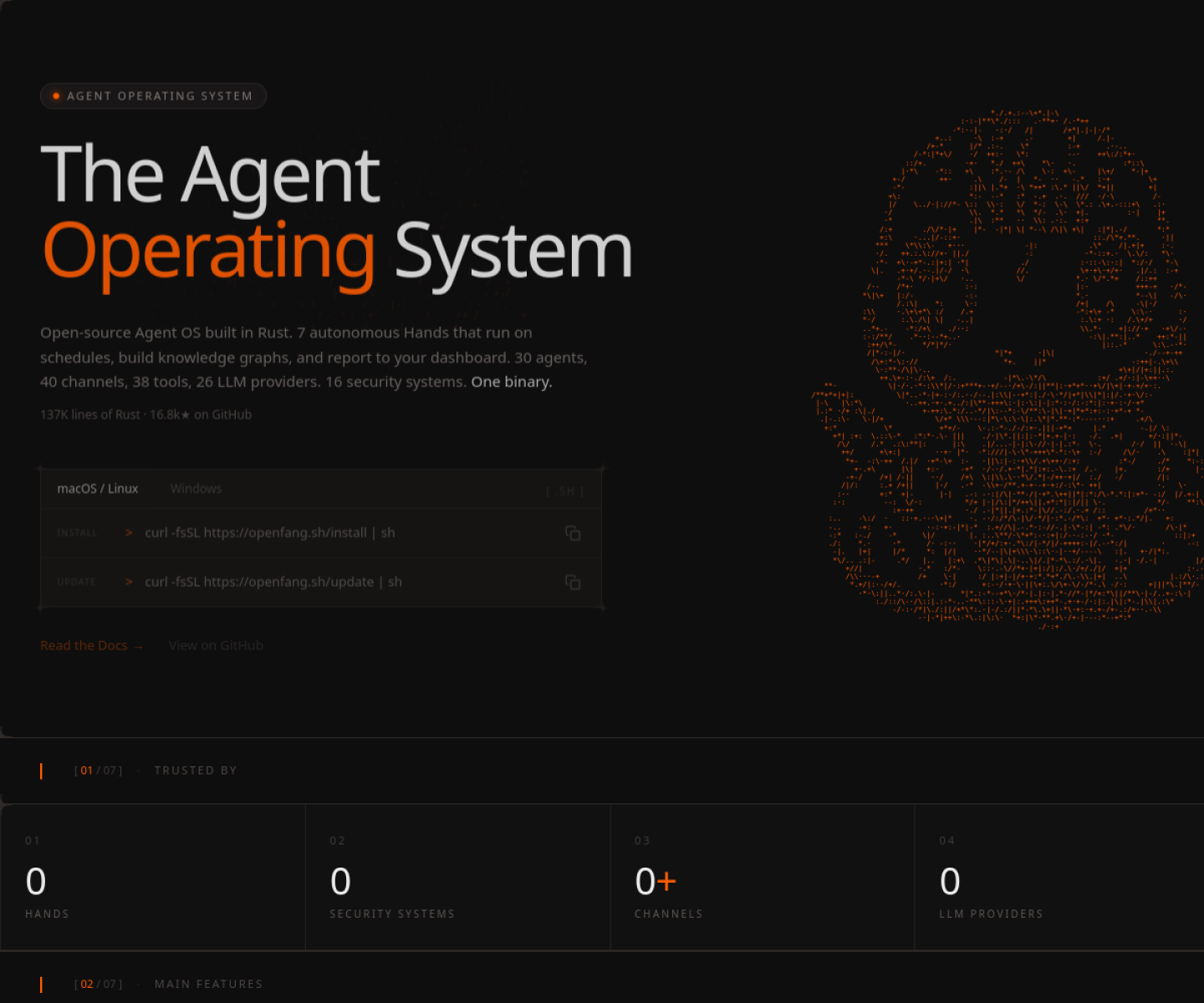Click the TRUSTED BY section heading
The height and width of the screenshot is (1003, 1204).
click(x=196, y=771)
